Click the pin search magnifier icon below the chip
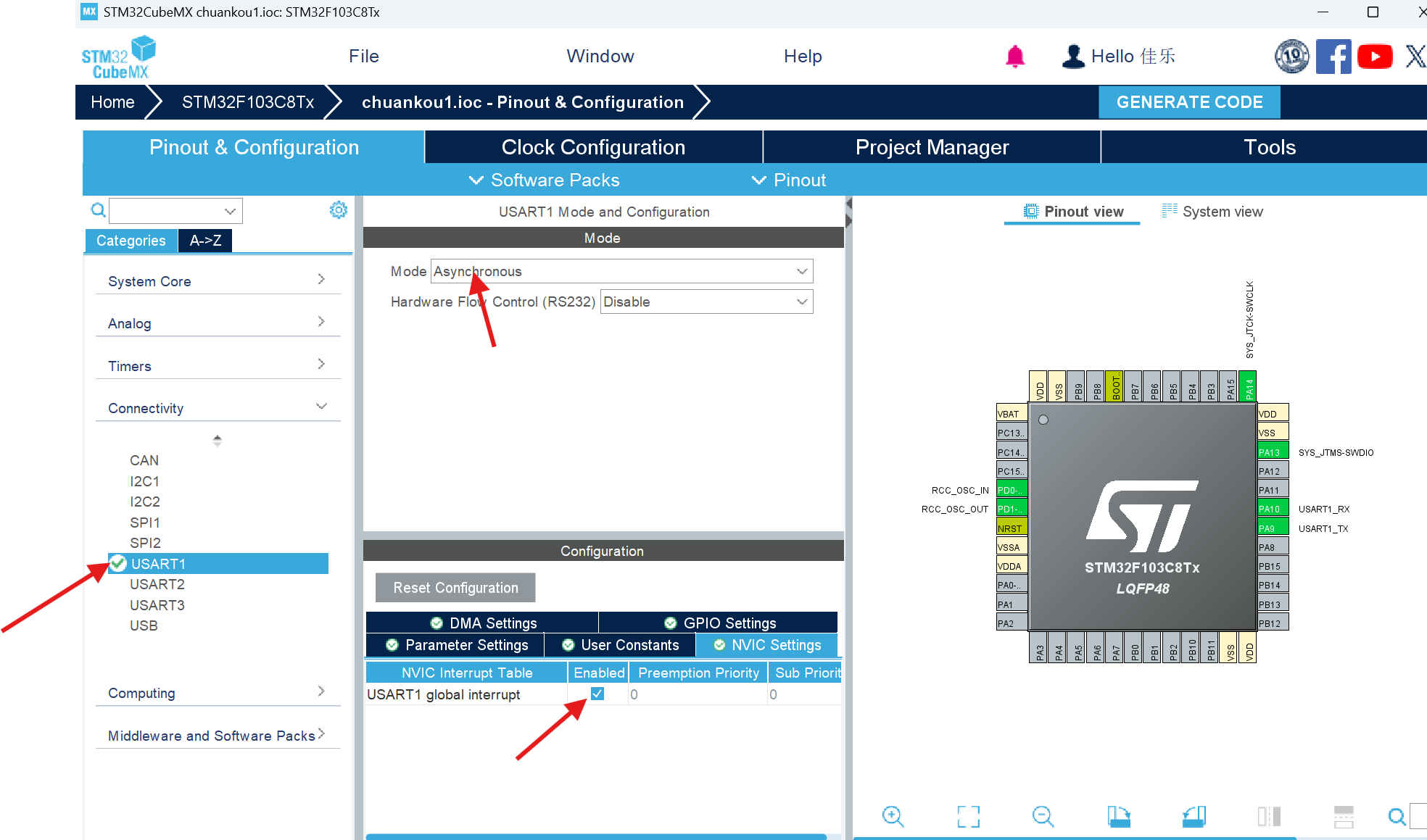1427x840 pixels. tap(1397, 817)
